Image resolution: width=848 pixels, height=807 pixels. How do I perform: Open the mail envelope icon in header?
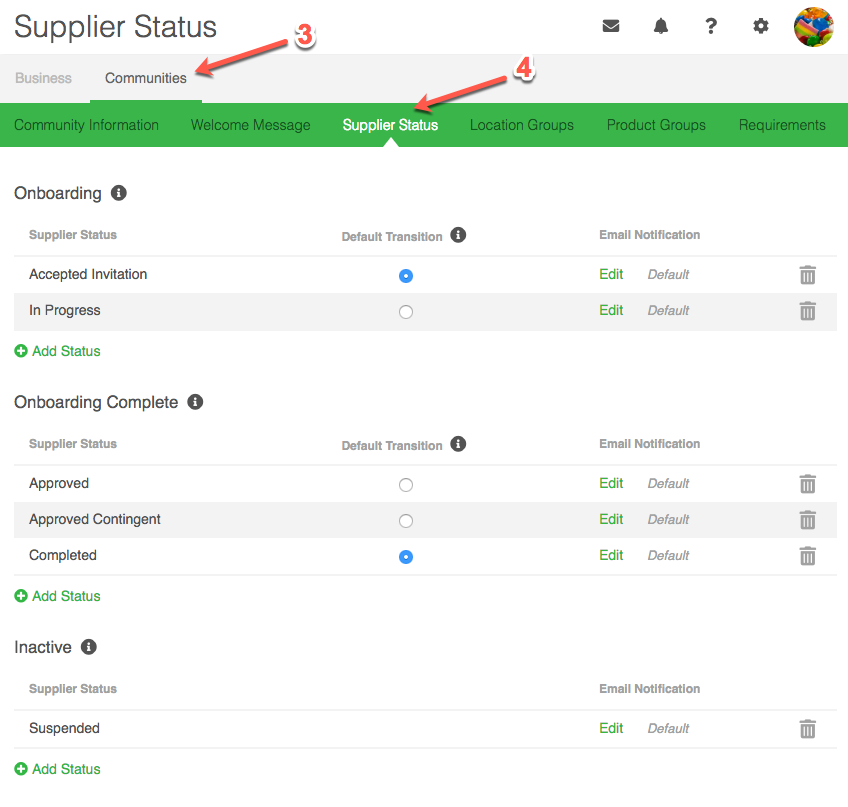click(x=611, y=27)
